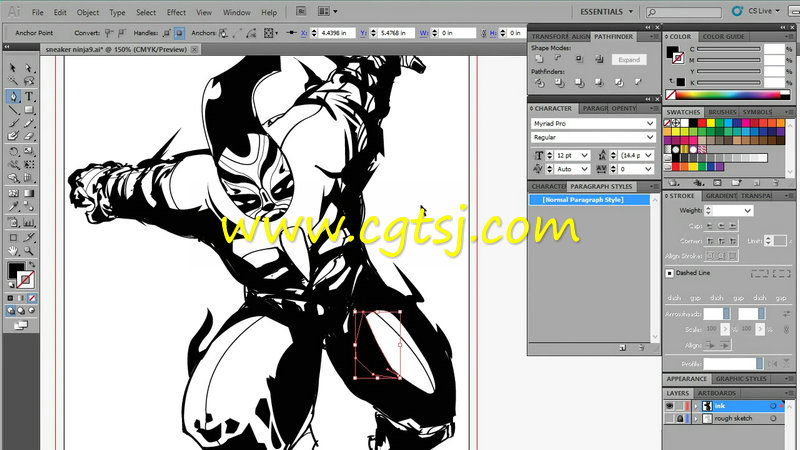Image resolution: width=800 pixels, height=450 pixels.
Task: Expand the ink layer contents
Action: [x=696, y=406]
